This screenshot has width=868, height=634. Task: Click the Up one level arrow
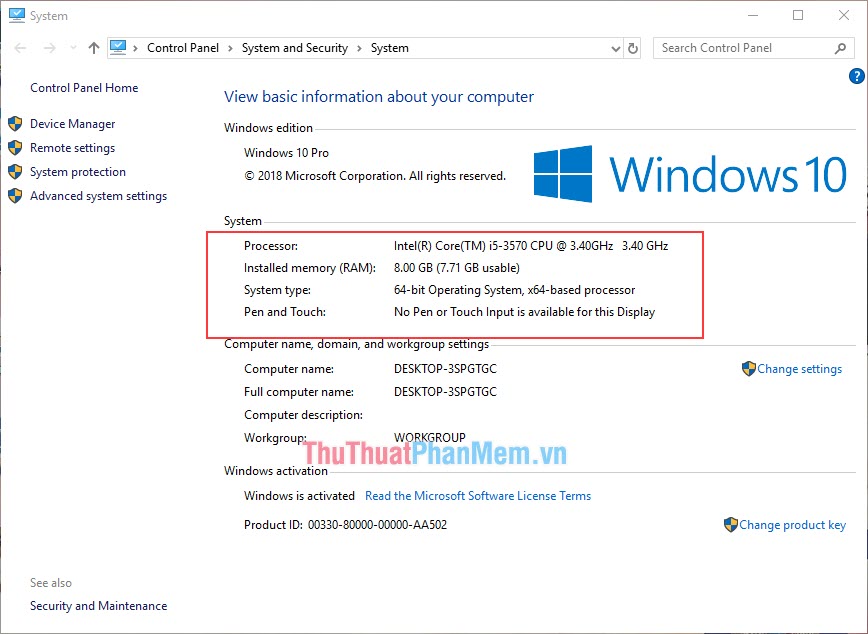coord(93,47)
